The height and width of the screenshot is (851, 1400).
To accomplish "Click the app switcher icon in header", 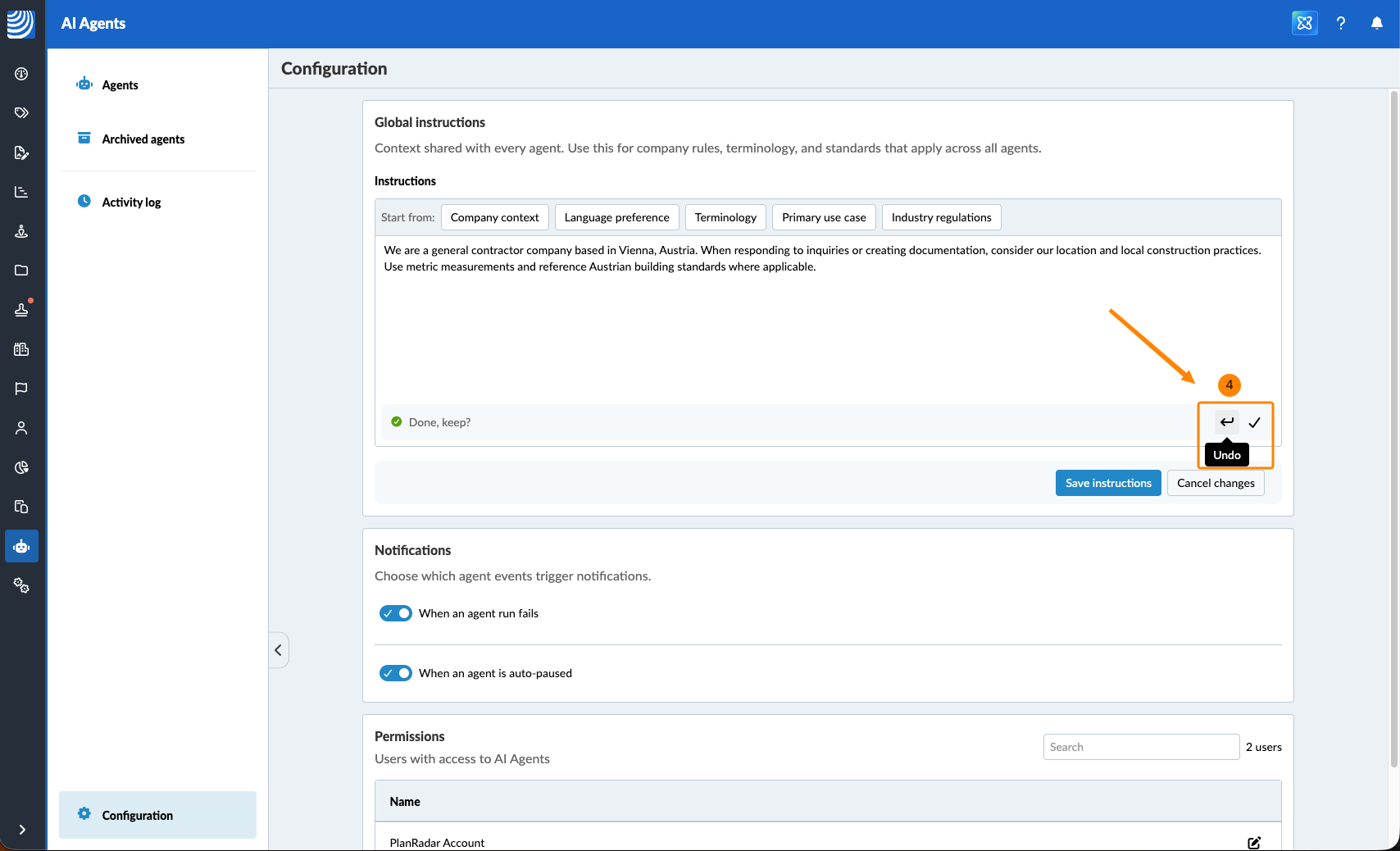I will (x=1305, y=23).
